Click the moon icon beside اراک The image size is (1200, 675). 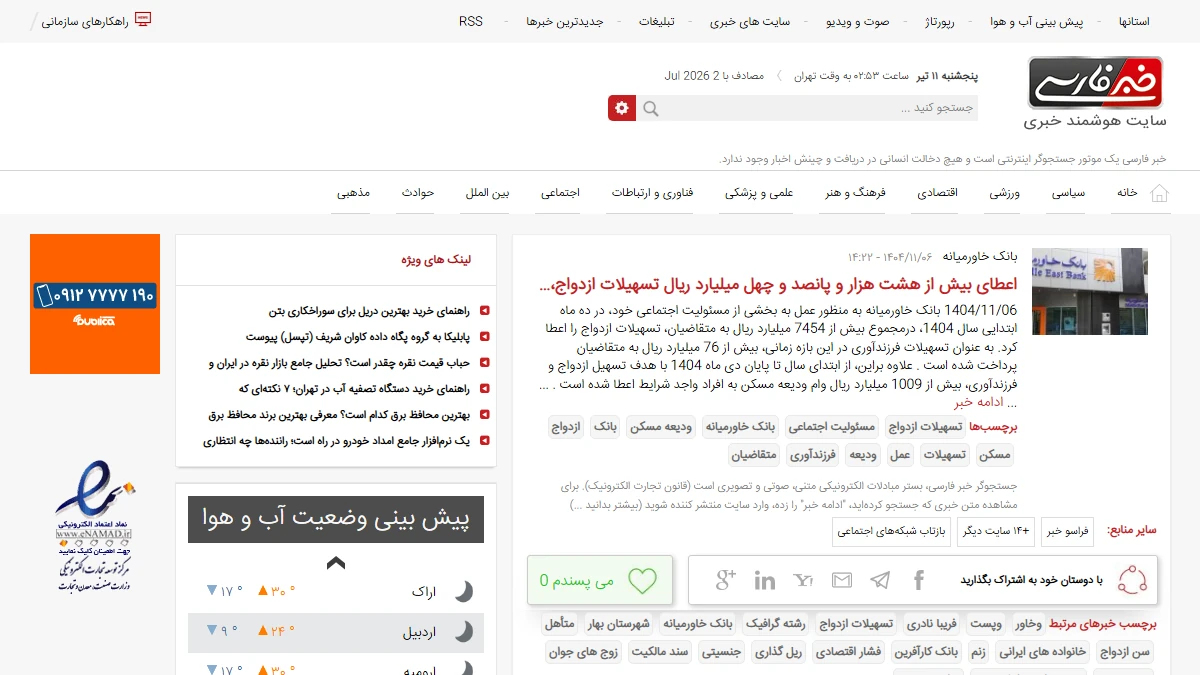464,591
